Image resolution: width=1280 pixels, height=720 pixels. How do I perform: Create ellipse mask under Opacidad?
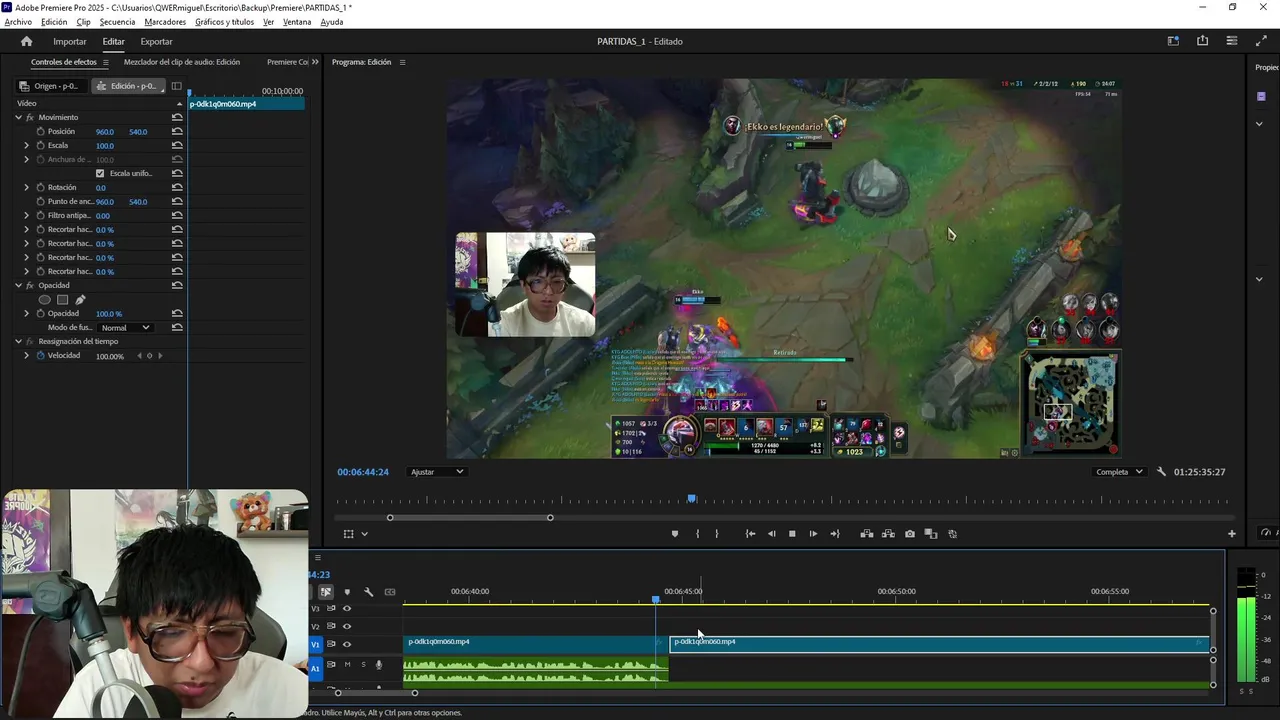pyautogui.click(x=44, y=299)
